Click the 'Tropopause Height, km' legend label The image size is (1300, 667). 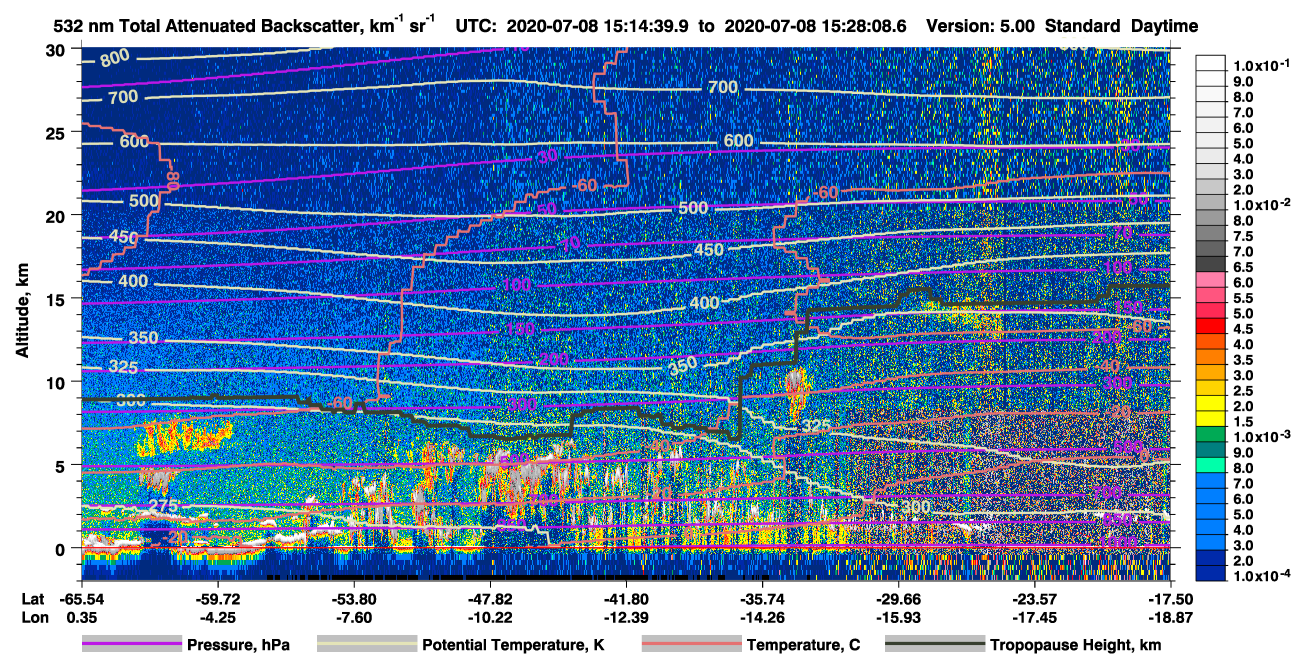click(1074, 645)
